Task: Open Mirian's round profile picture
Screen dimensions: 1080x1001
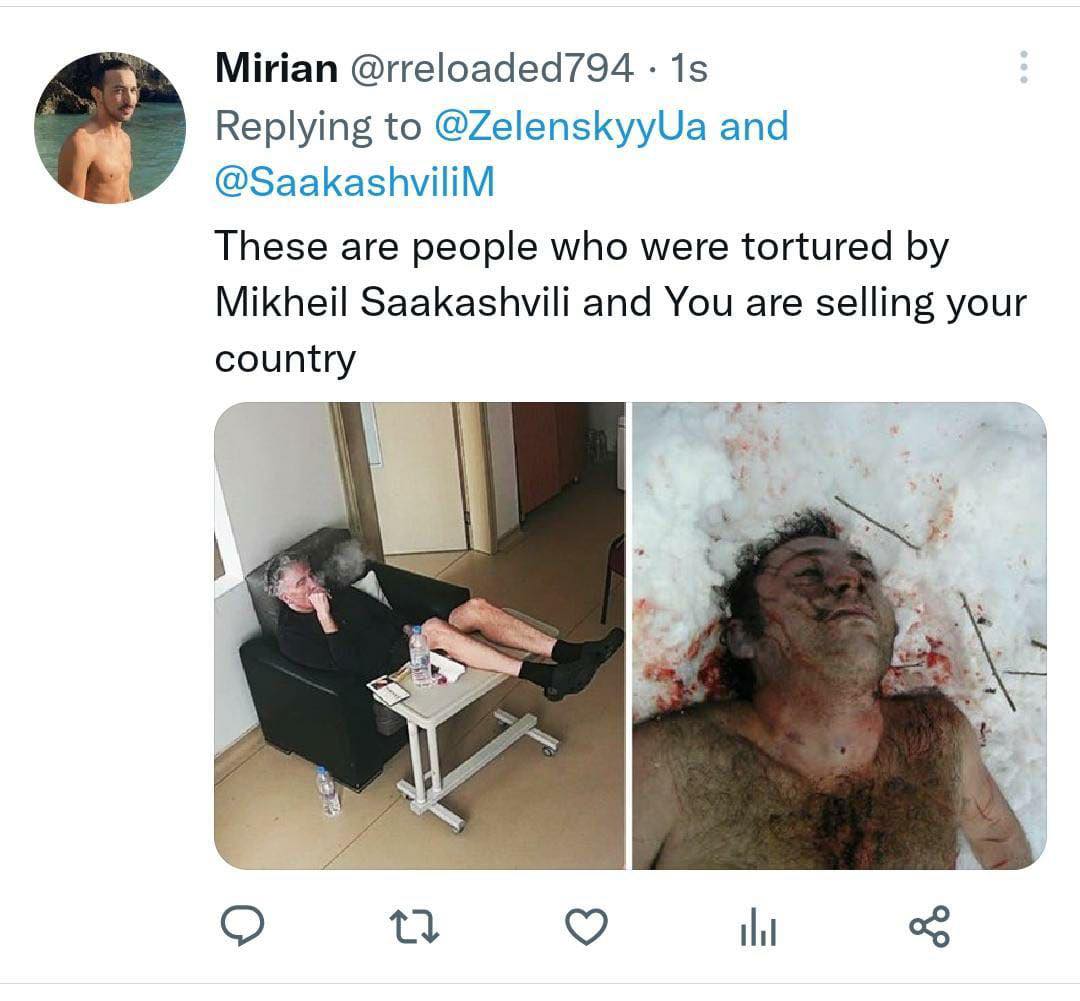Action: [110, 128]
